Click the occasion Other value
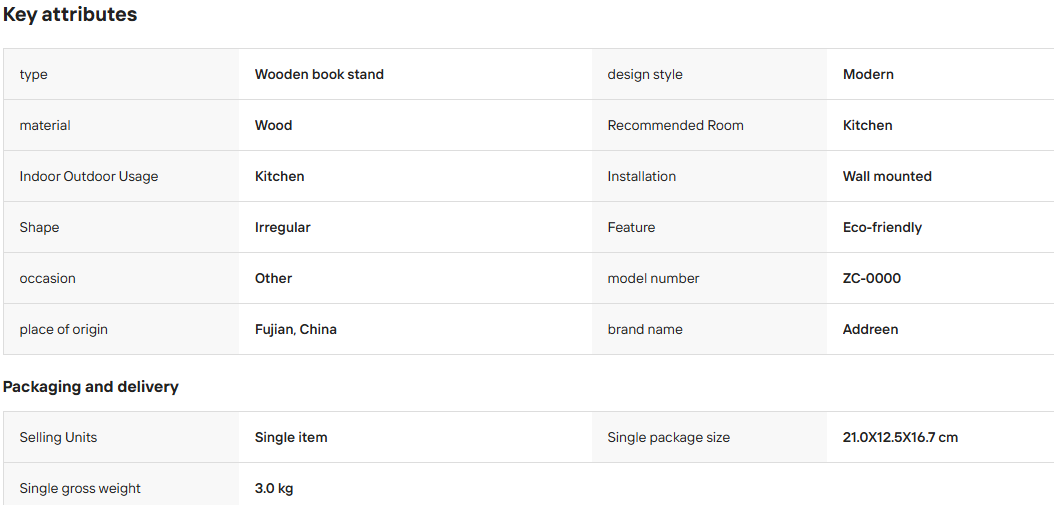The width and height of the screenshot is (1054, 505). coord(274,278)
